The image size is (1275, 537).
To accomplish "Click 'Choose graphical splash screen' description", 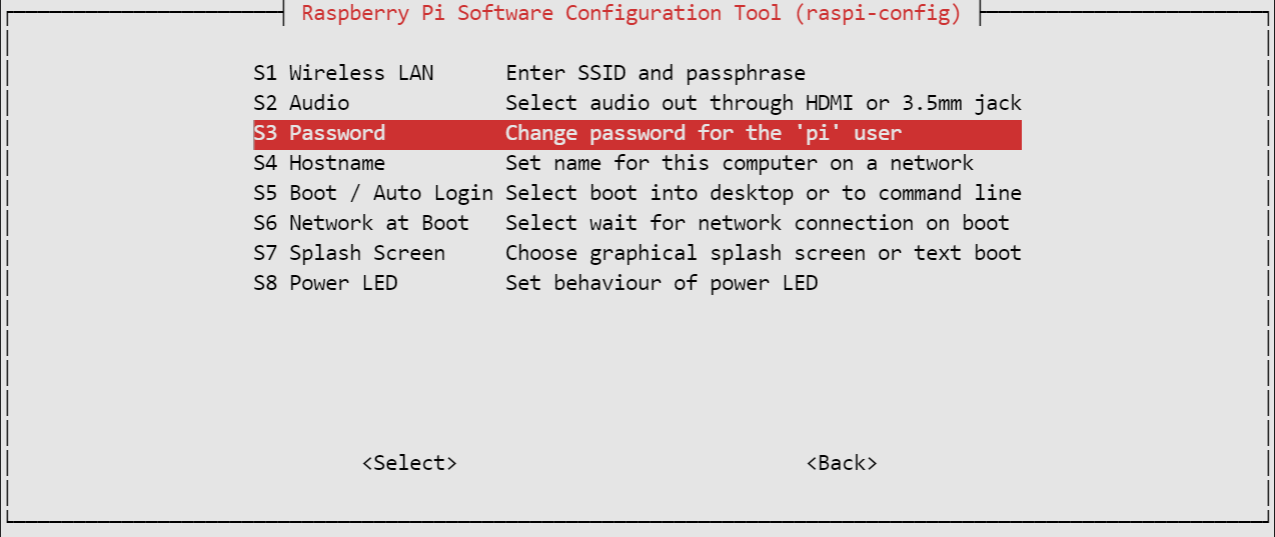I will (x=685, y=253).
